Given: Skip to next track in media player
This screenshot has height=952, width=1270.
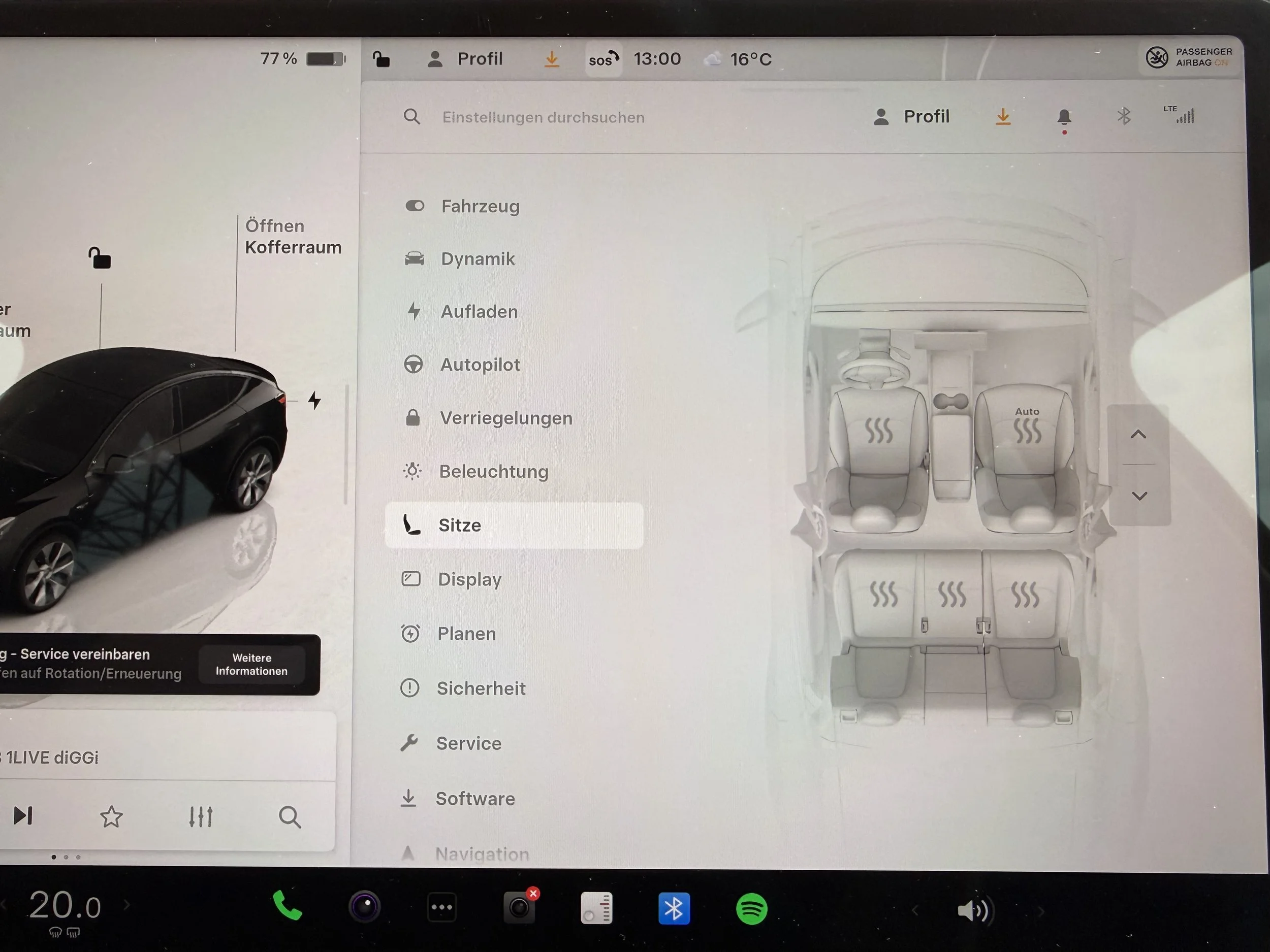Looking at the screenshot, I should [x=23, y=815].
